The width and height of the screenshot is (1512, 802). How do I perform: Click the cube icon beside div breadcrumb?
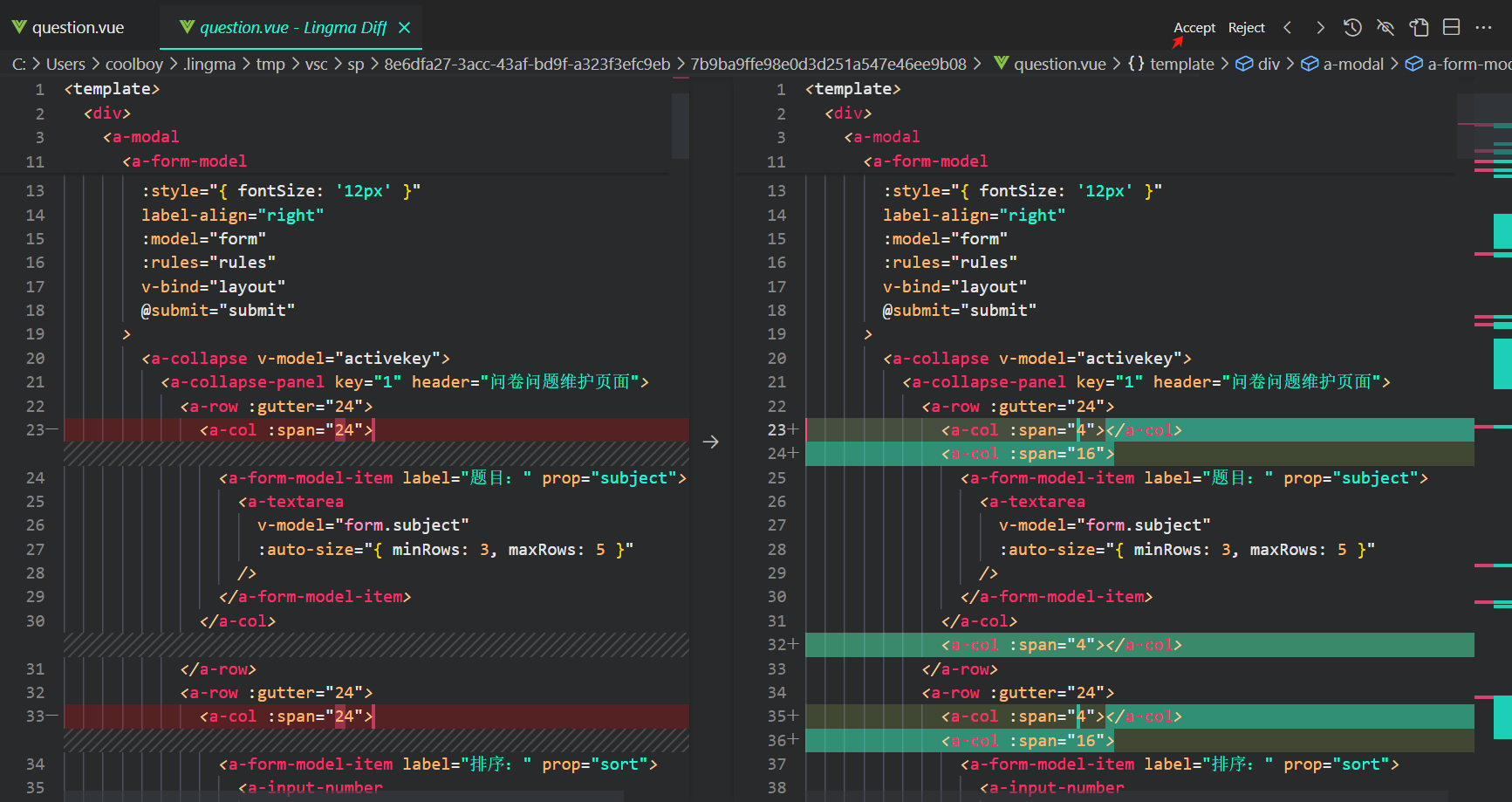(x=1244, y=64)
